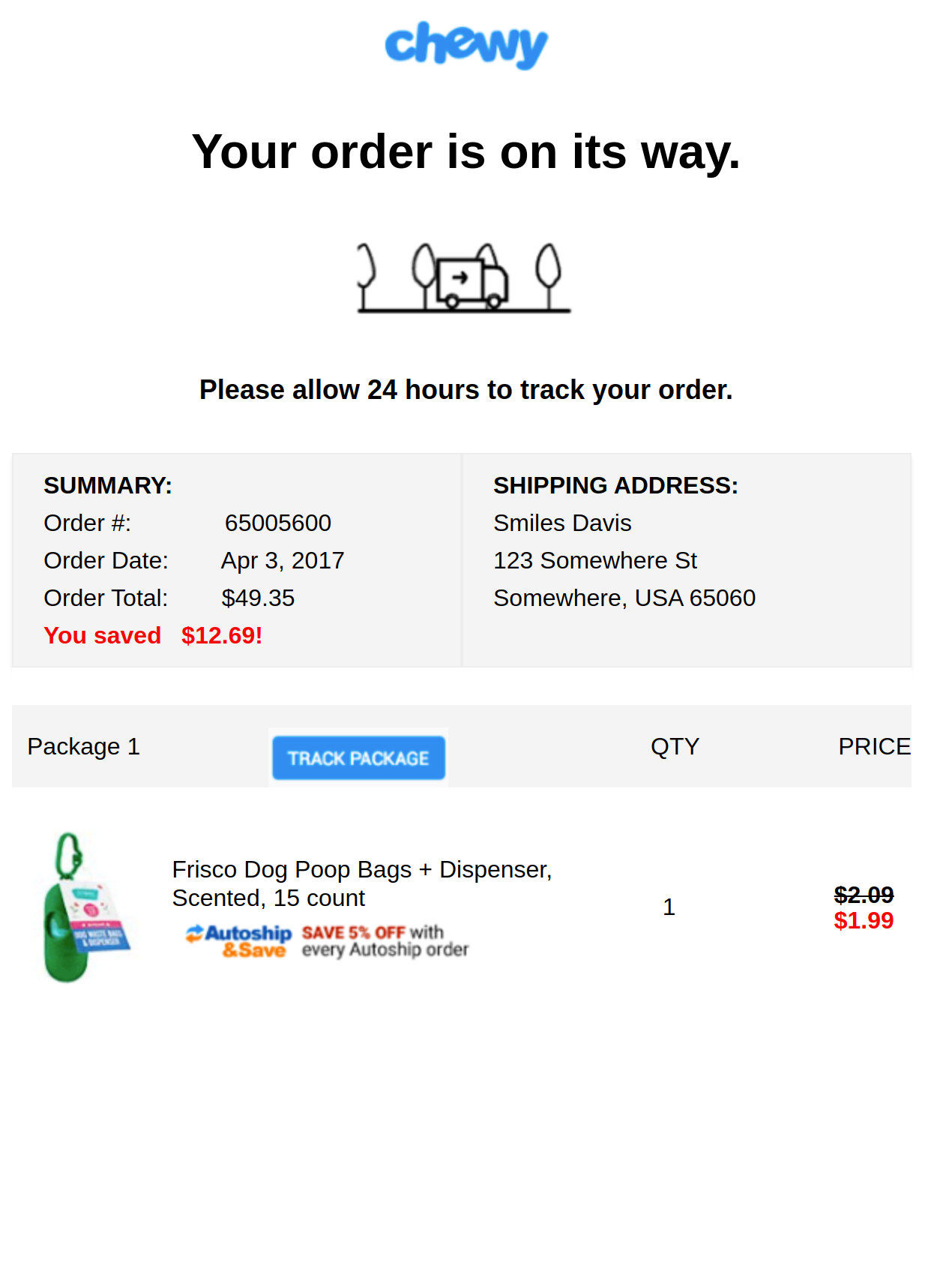
Task: Click the Autoship & Save logo
Action: 238,941
